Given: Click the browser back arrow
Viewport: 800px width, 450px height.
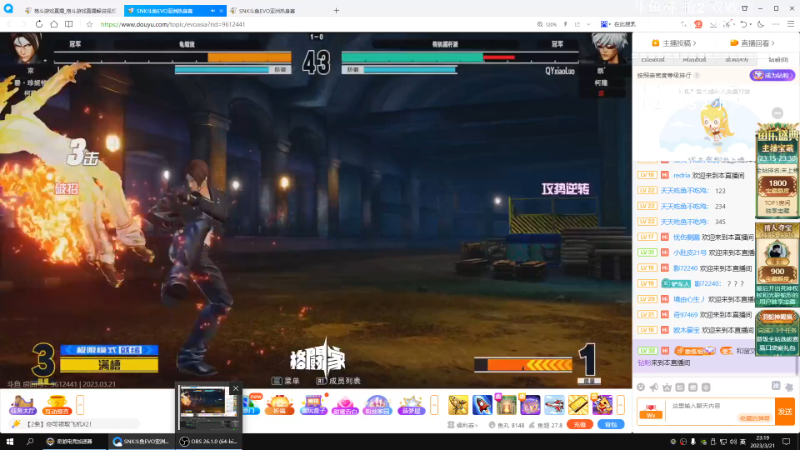Looking at the screenshot, I should click(x=9, y=24).
